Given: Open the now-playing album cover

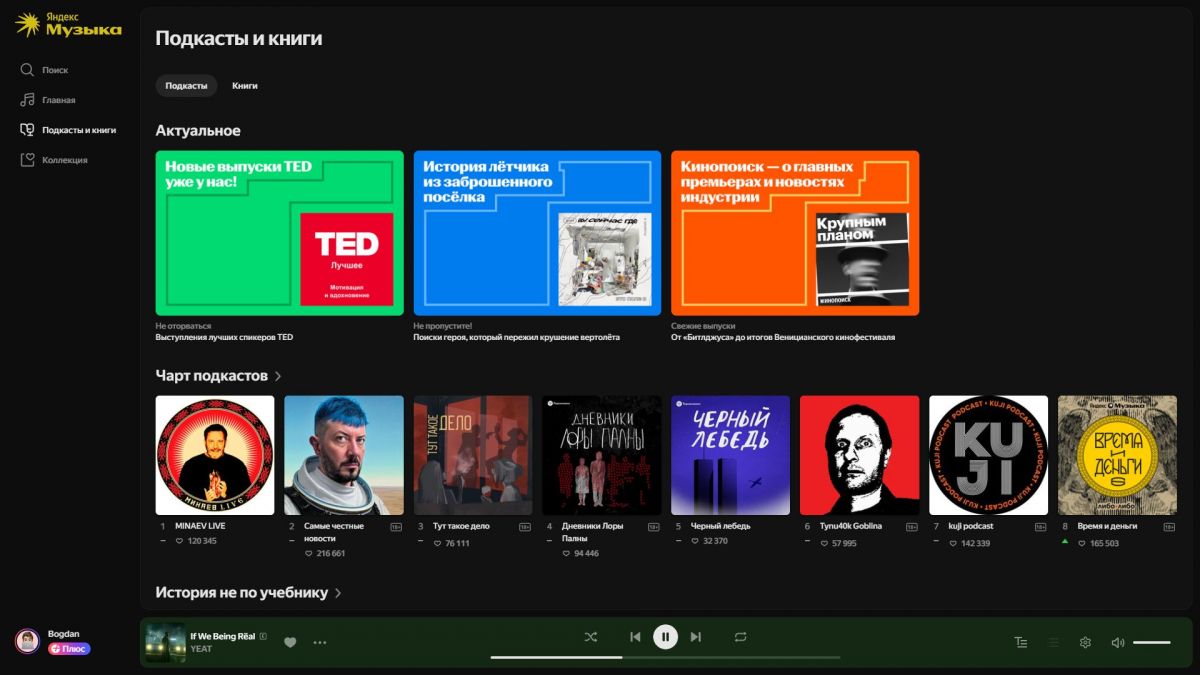Looking at the screenshot, I should tap(165, 642).
